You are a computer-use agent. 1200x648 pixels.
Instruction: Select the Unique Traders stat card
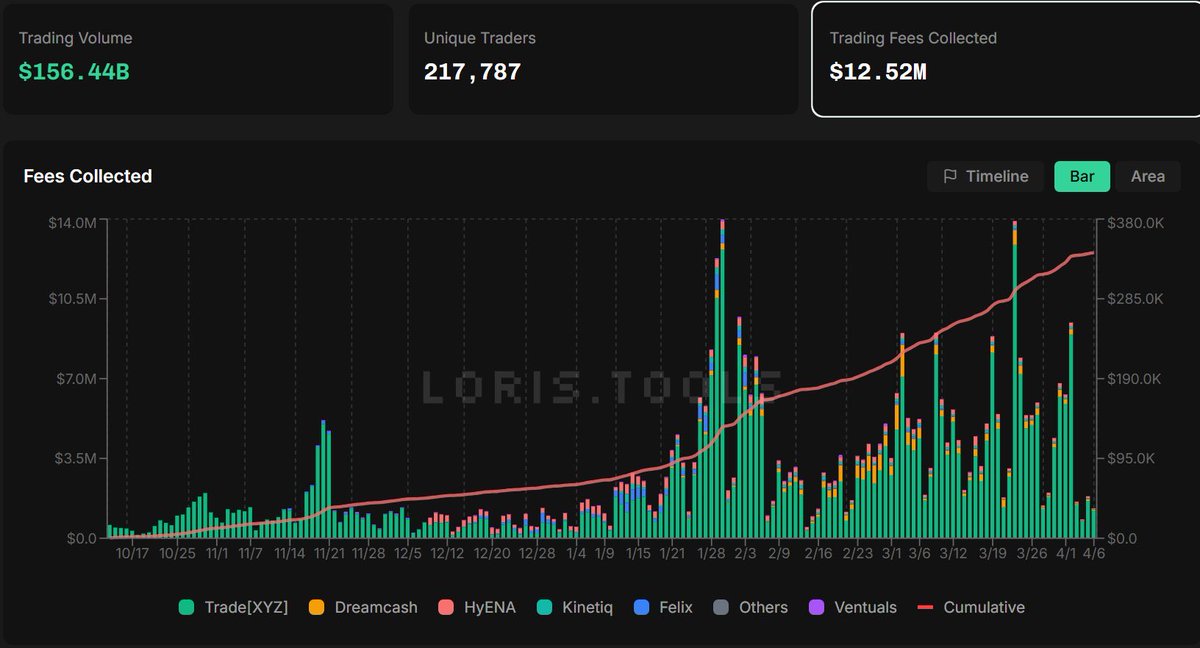(603, 58)
